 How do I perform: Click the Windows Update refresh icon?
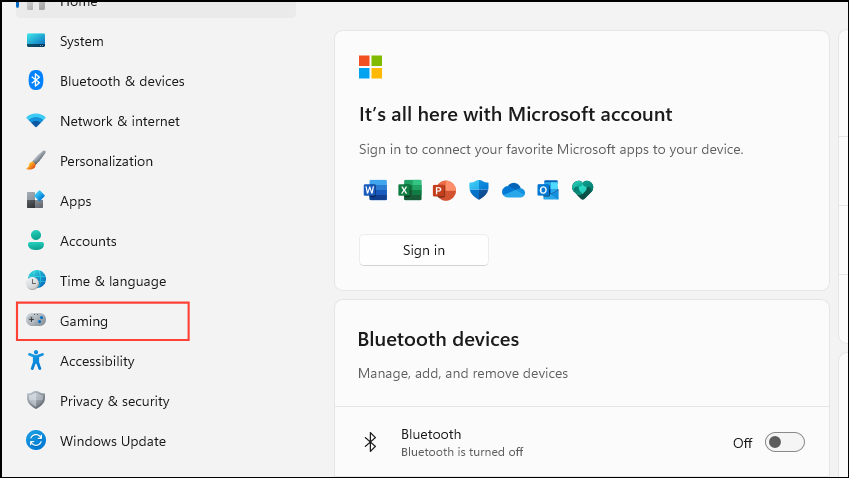pyautogui.click(x=36, y=440)
